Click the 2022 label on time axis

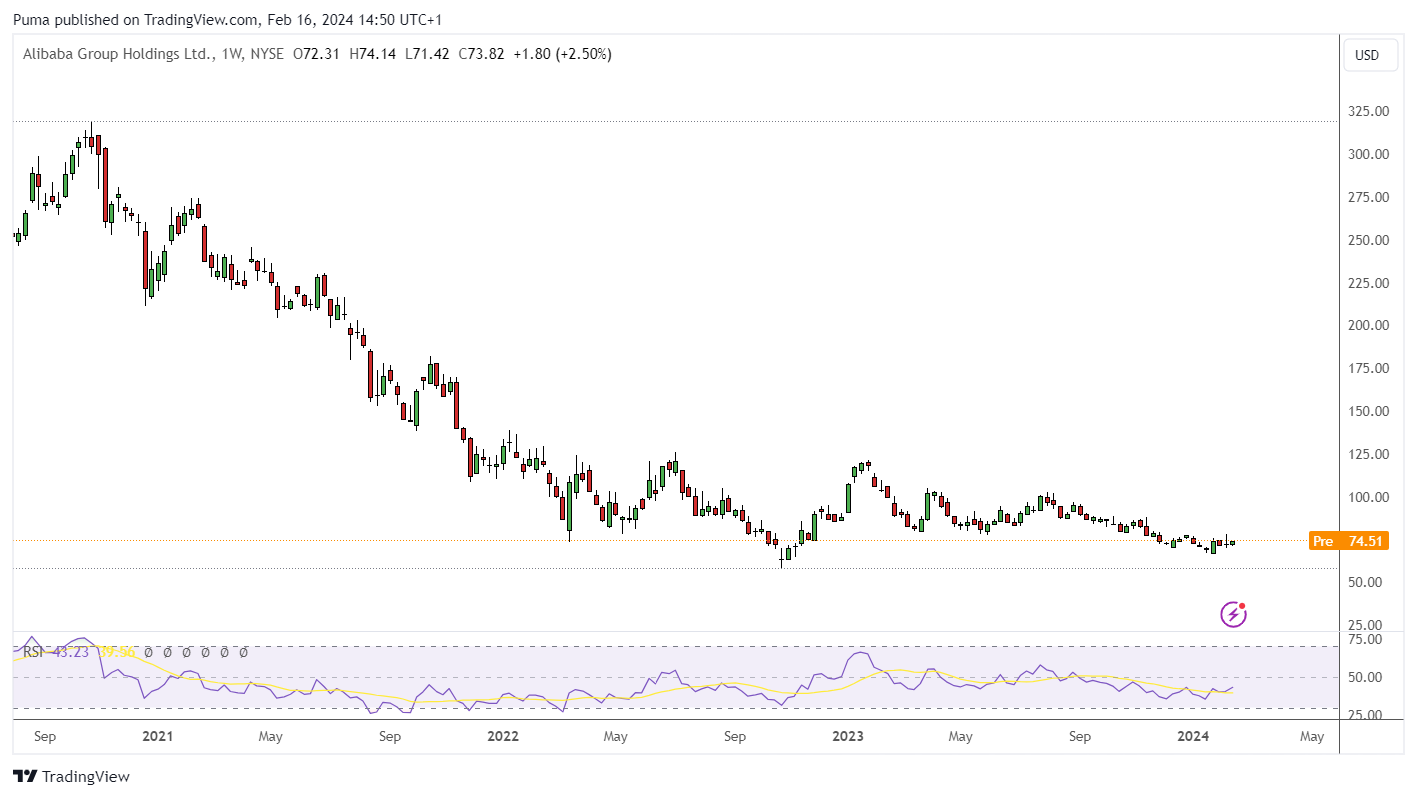coord(503,737)
